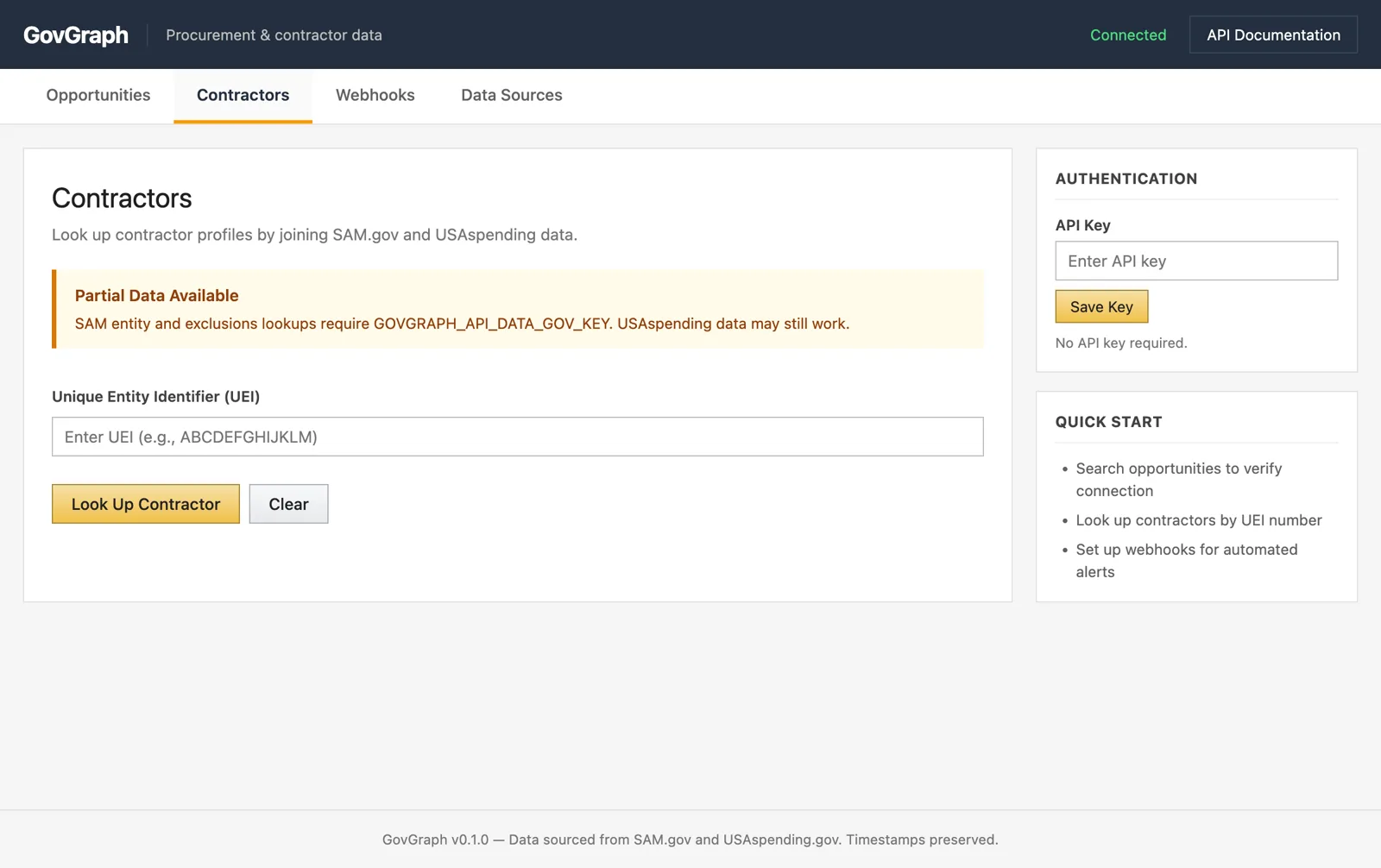
Task: Click the Partial Data Available heading
Action: [156, 295]
